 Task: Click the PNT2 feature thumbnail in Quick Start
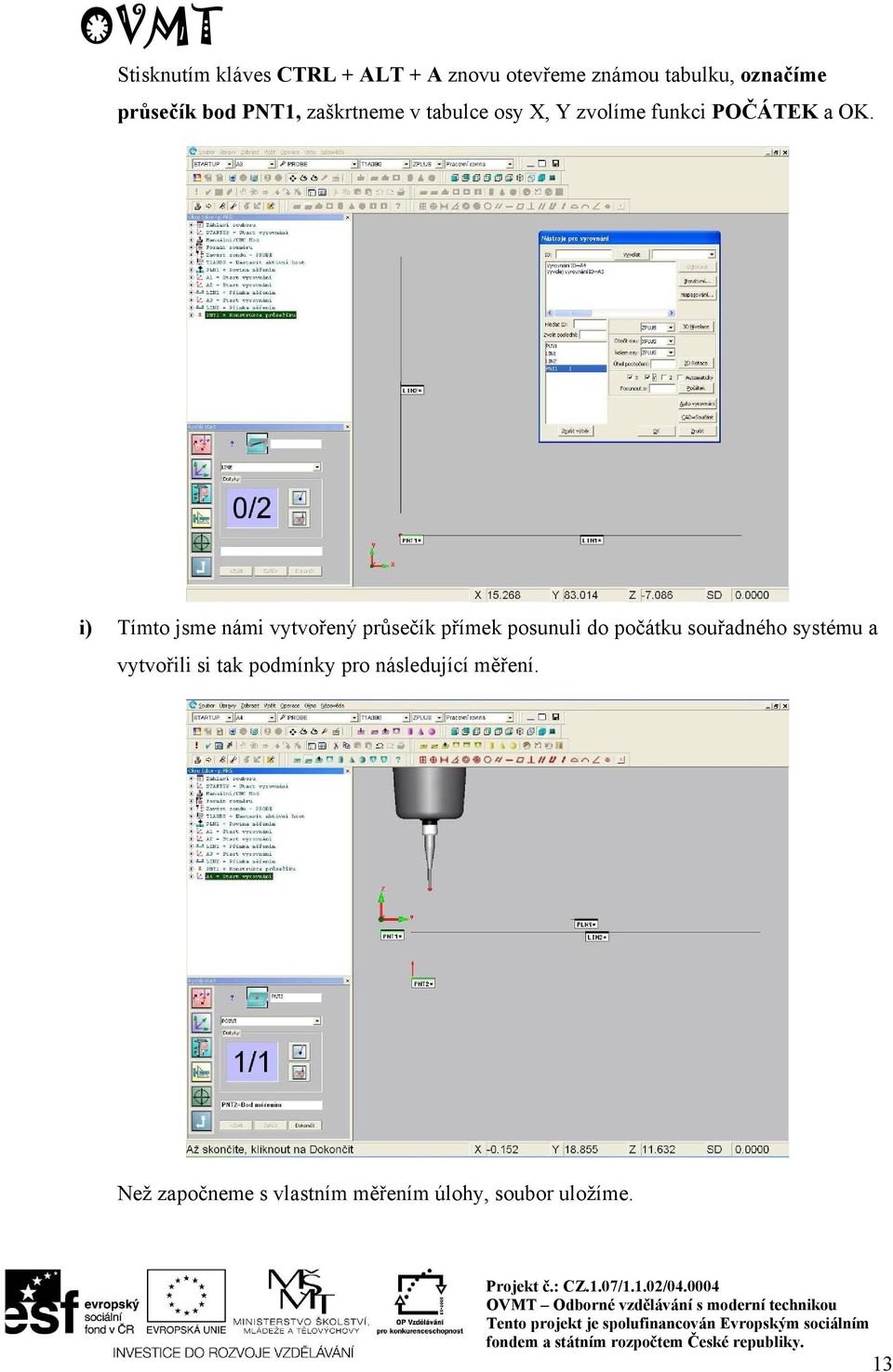pos(257,997)
